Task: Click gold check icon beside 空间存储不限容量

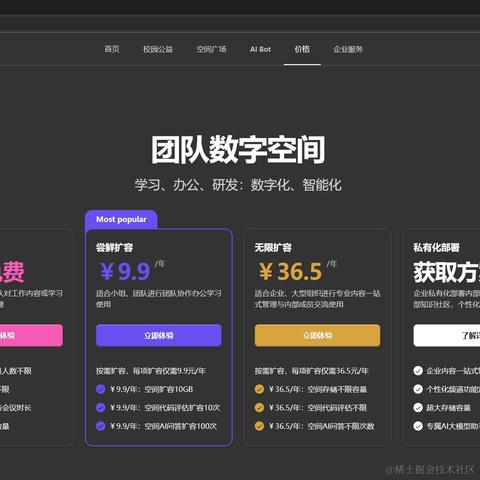Action: pos(259,389)
